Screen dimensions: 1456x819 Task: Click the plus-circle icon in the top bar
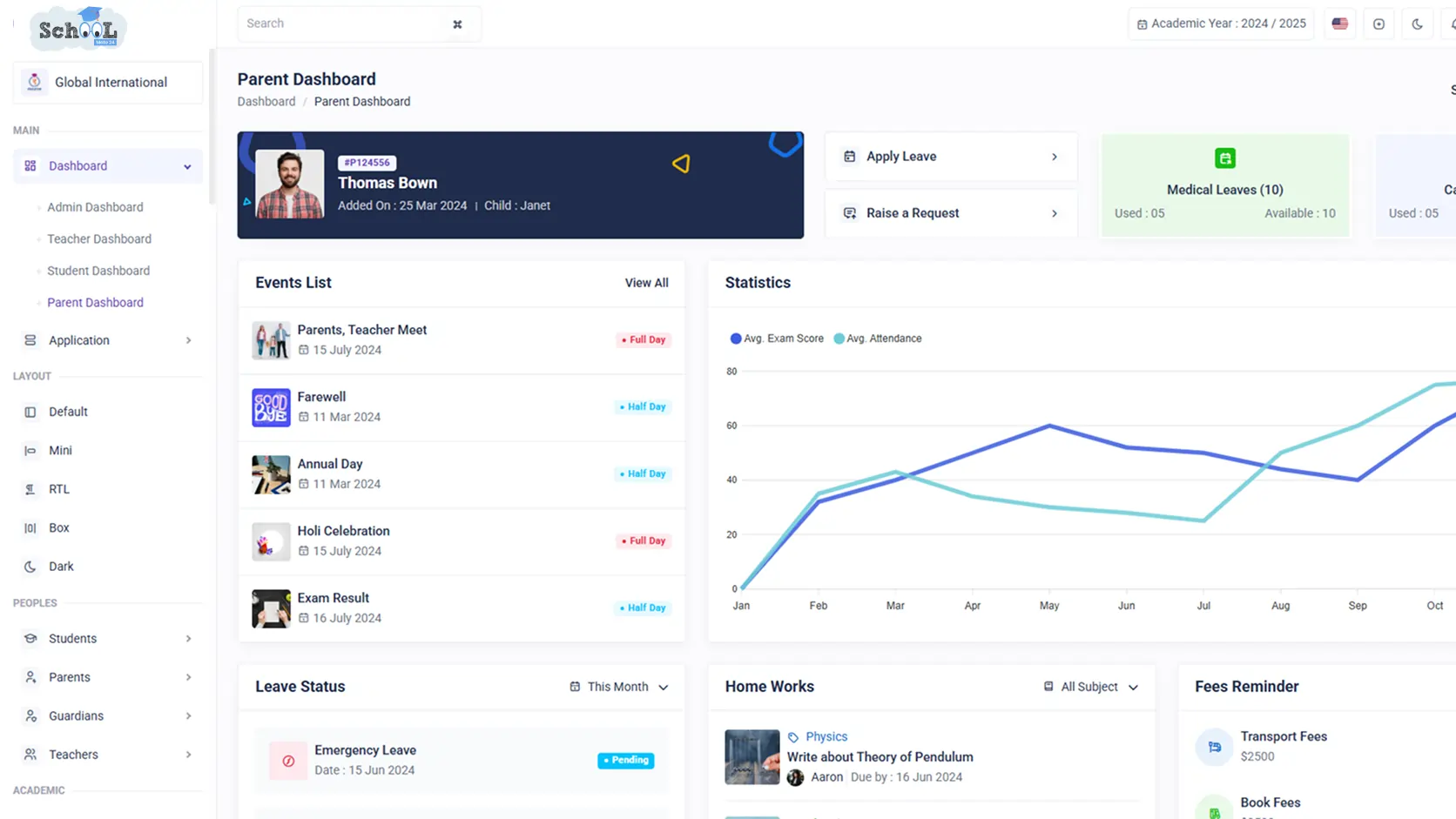[1378, 24]
